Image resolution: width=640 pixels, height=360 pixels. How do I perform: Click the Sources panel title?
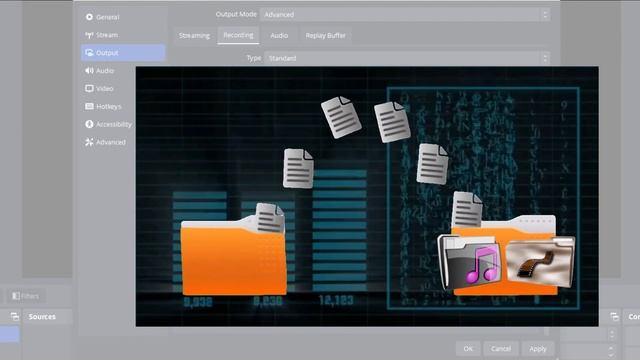pos(42,316)
